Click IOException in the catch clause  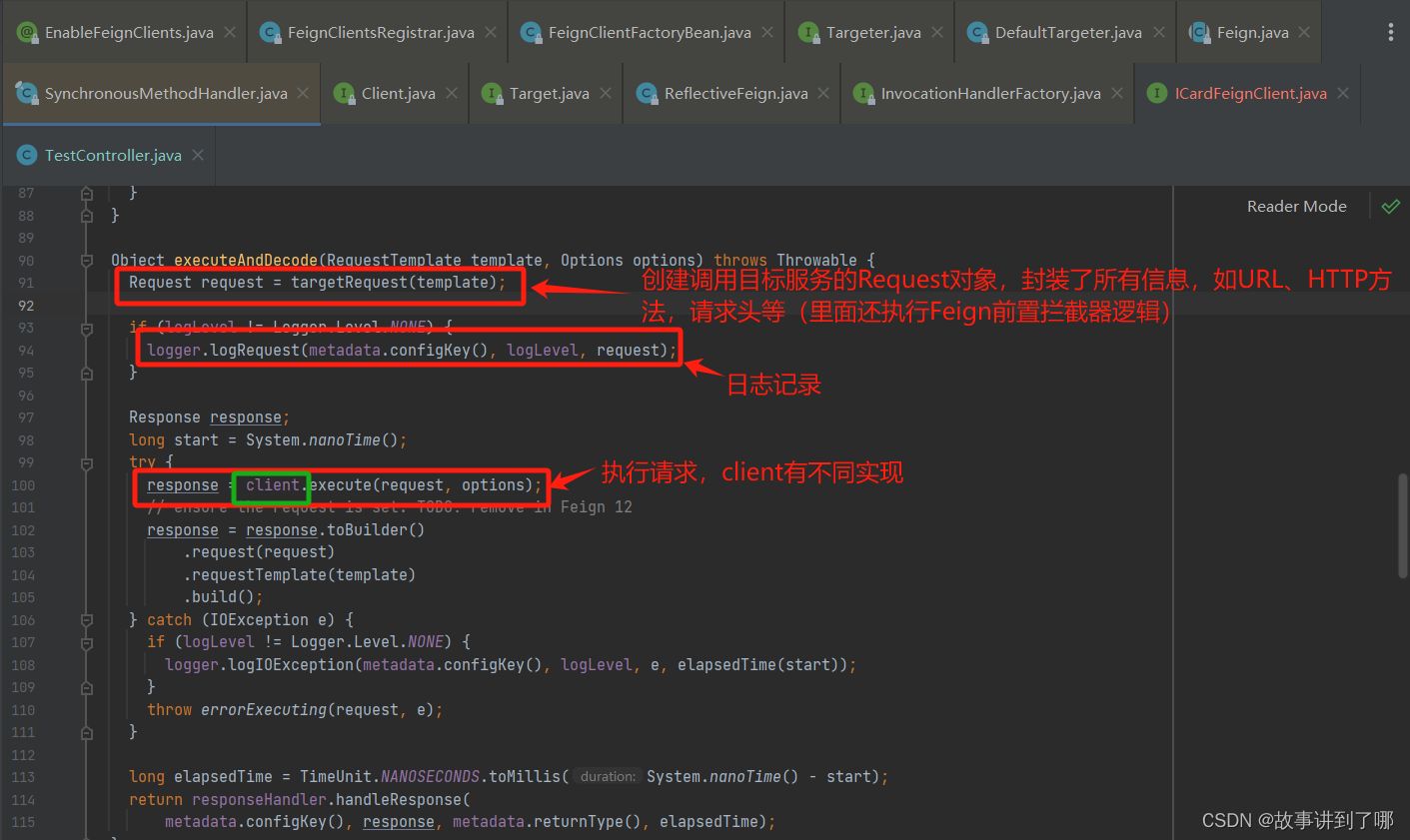259,620
